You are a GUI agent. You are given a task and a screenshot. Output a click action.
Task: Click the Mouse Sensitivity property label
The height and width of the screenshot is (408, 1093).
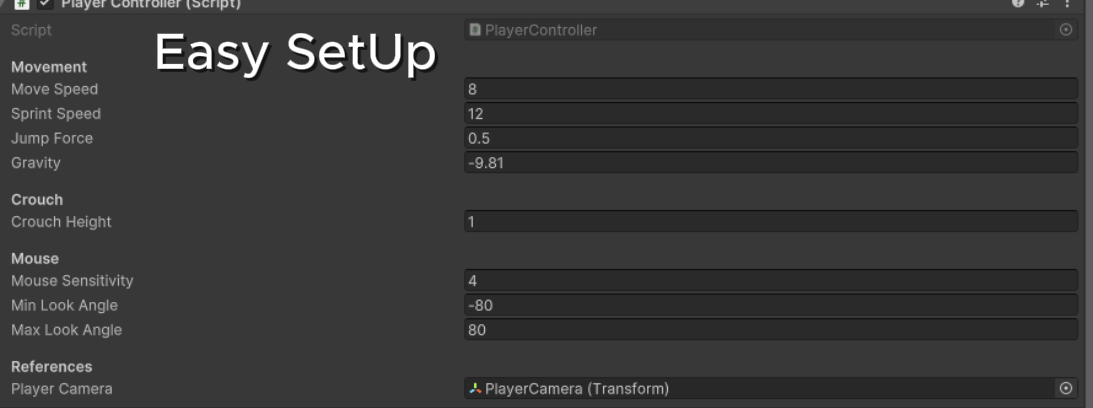pos(72,281)
